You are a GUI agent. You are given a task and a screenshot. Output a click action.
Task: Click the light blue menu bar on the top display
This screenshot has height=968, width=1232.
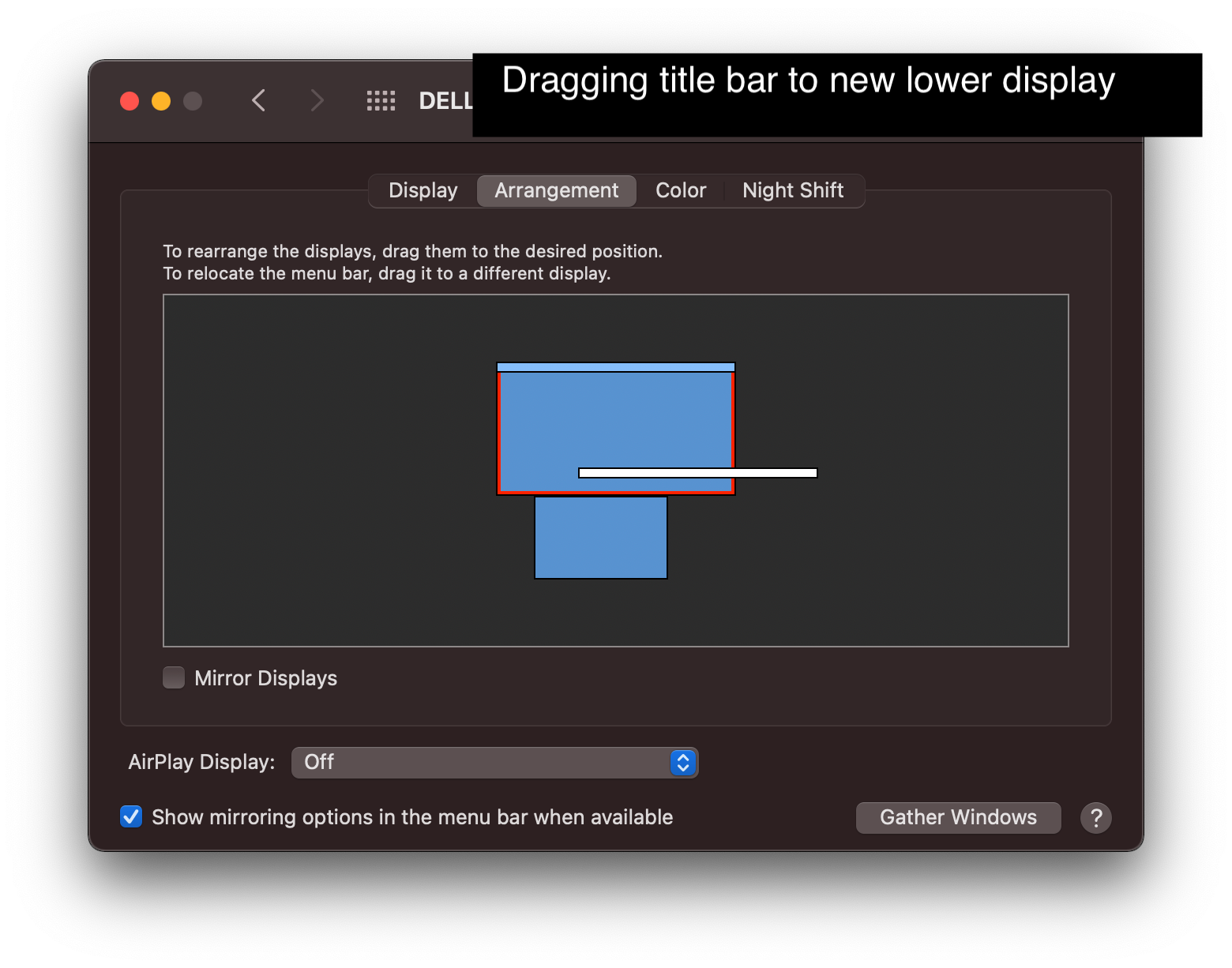616,367
